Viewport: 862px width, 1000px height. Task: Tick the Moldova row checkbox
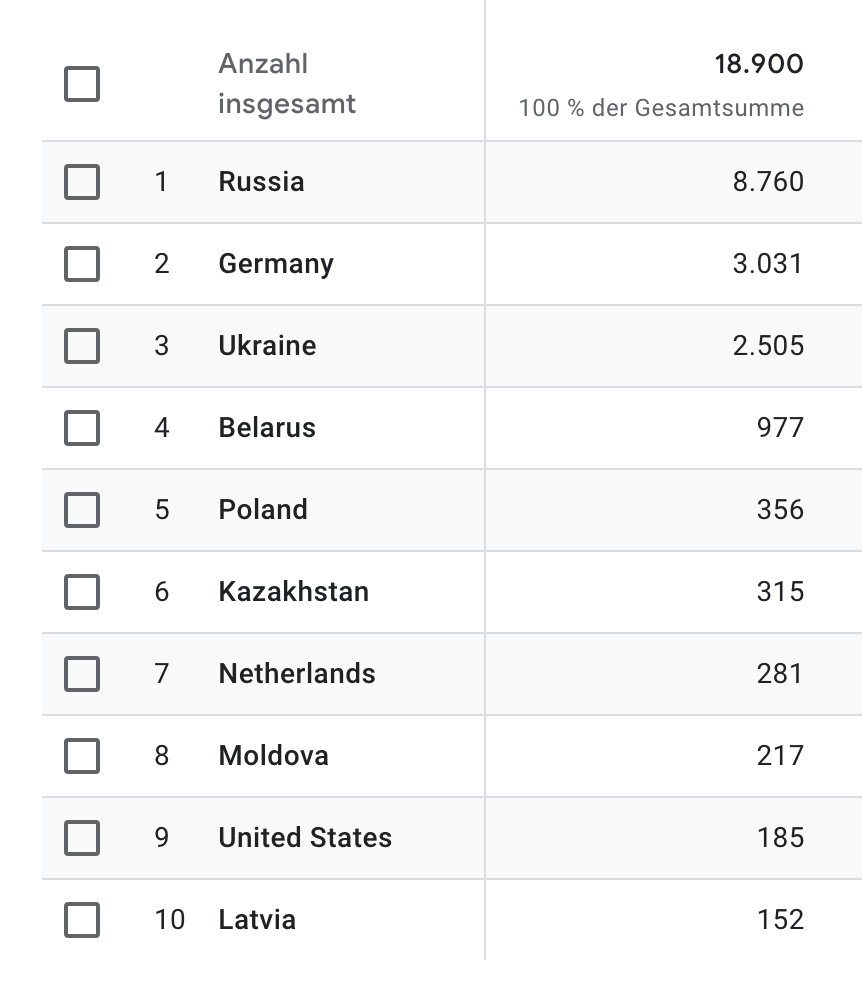pyautogui.click(x=82, y=756)
